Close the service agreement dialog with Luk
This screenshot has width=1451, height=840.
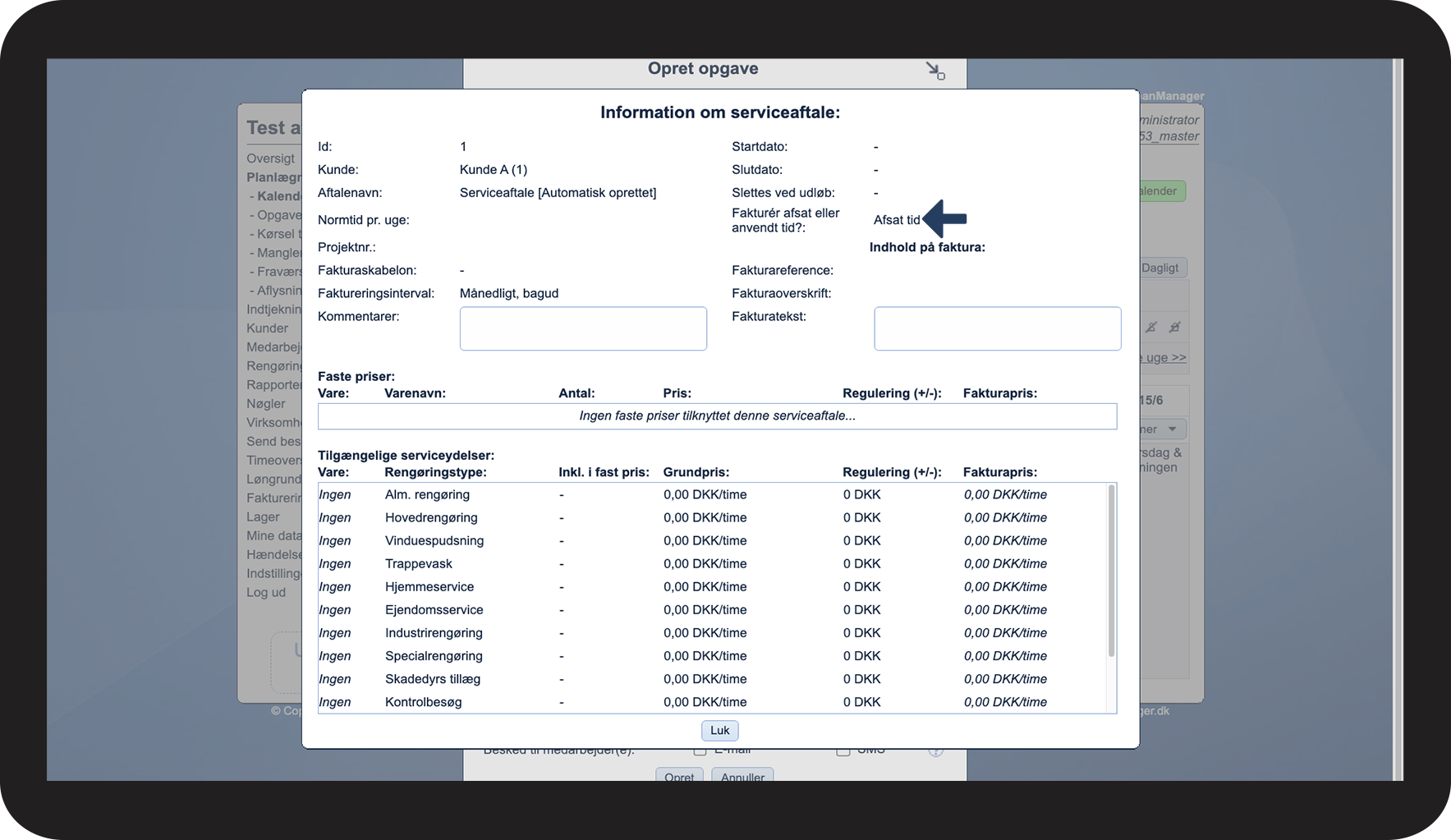click(x=720, y=730)
